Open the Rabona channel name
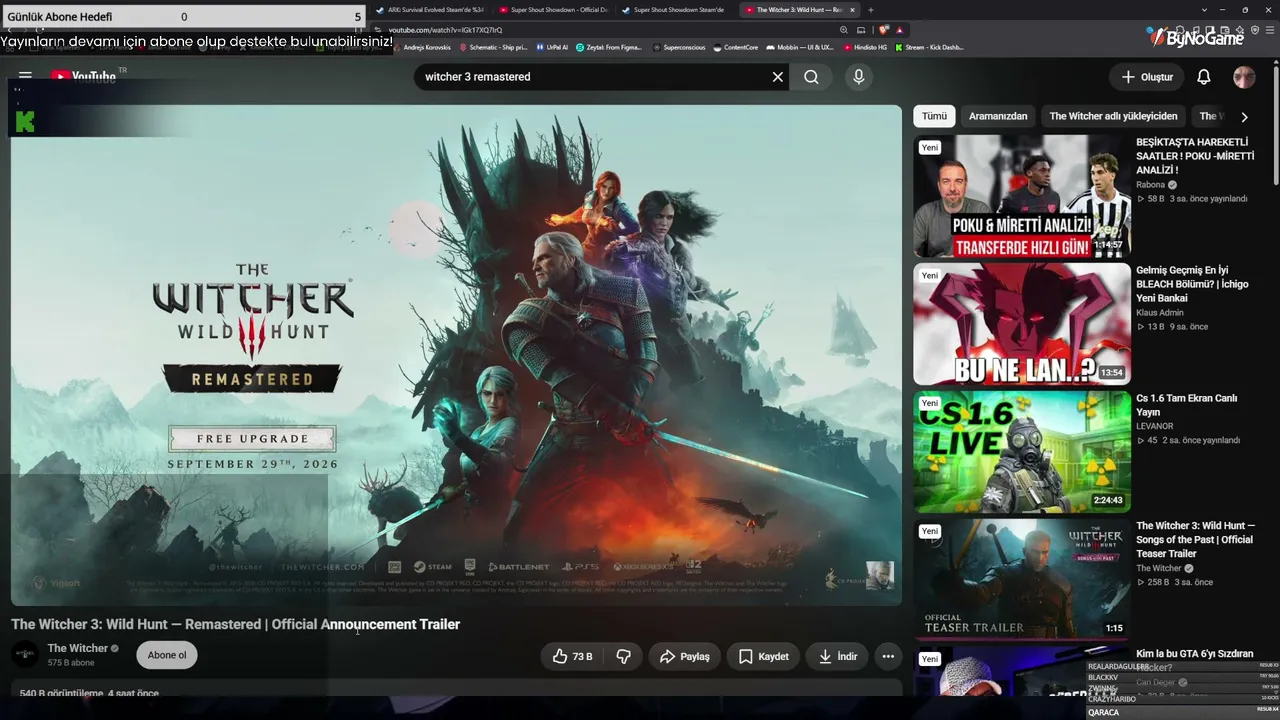1280x720 pixels. click(1150, 185)
